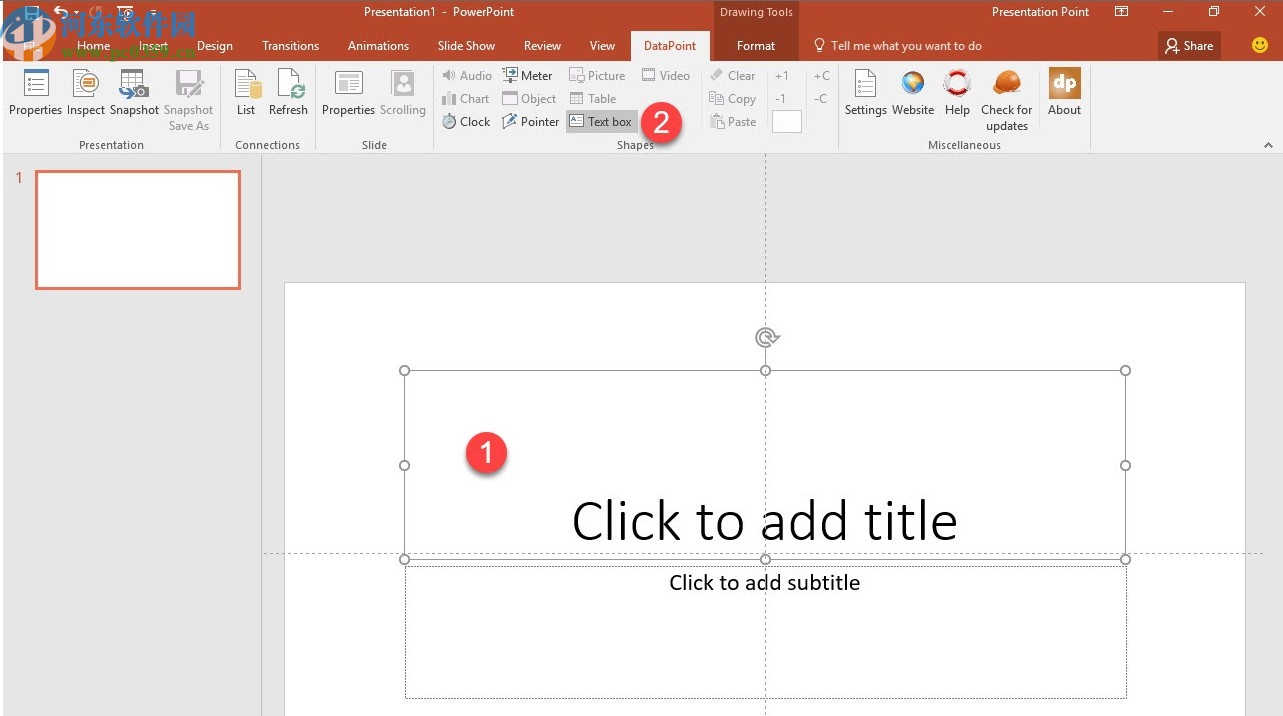Click the Share button
Image resolution: width=1283 pixels, height=716 pixels.
pos(1189,46)
